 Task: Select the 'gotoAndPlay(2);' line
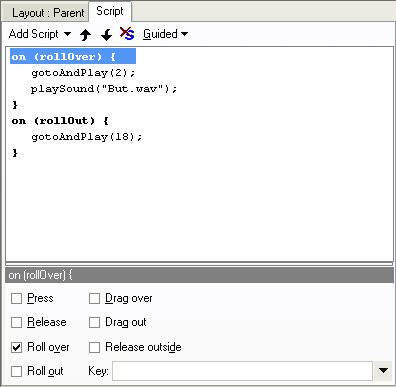[x=83, y=73]
